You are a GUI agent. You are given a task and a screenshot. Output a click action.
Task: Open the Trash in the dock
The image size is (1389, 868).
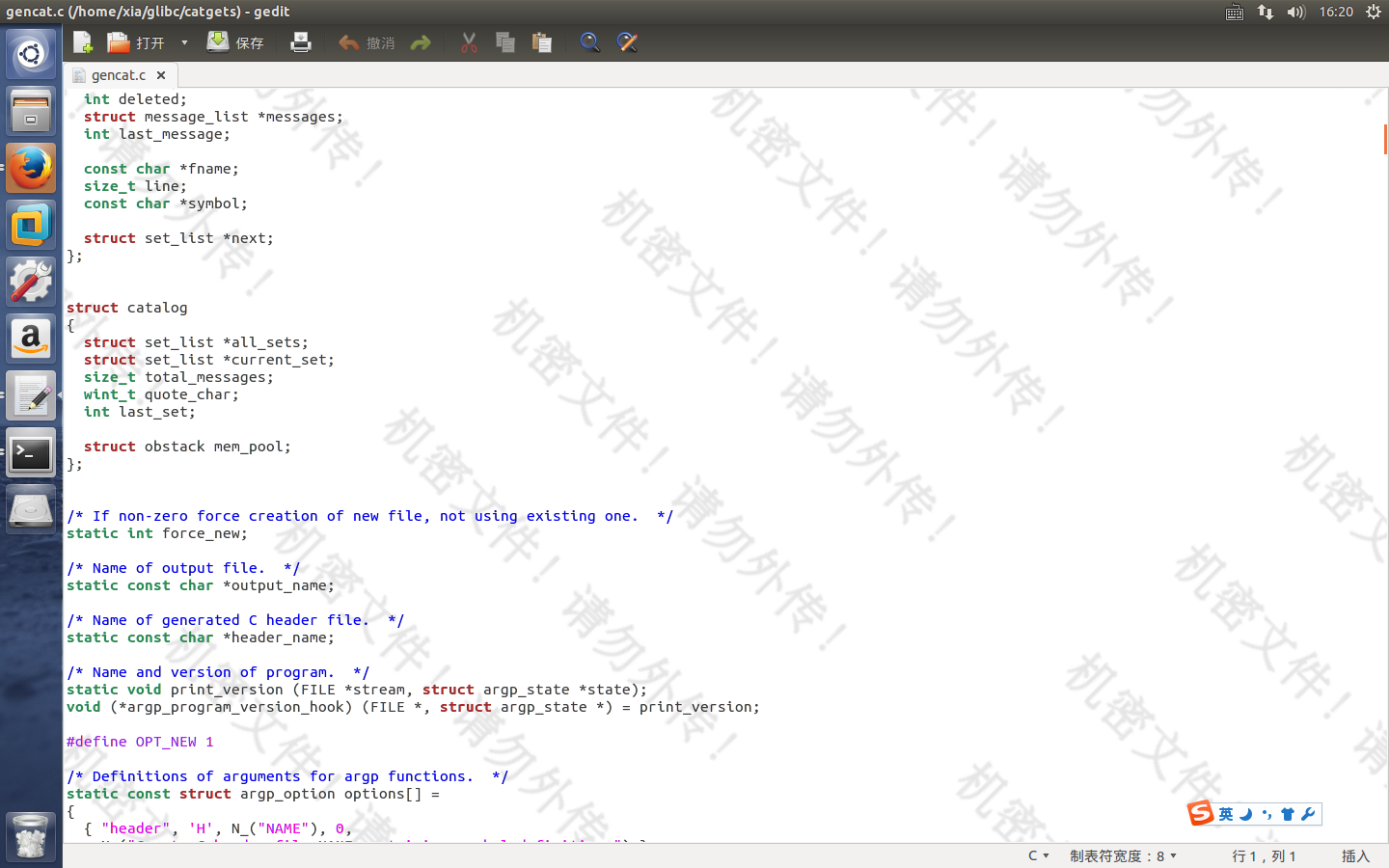pyautogui.click(x=31, y=835)
